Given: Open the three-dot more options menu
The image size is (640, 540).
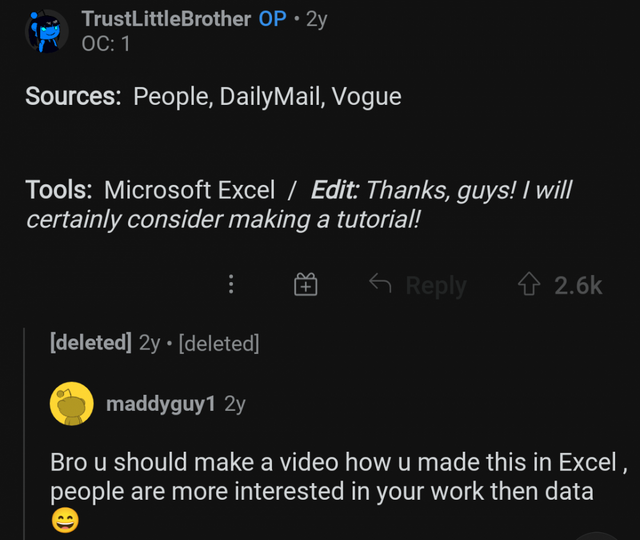Looking at the screenshot, I should click(231, 285).
